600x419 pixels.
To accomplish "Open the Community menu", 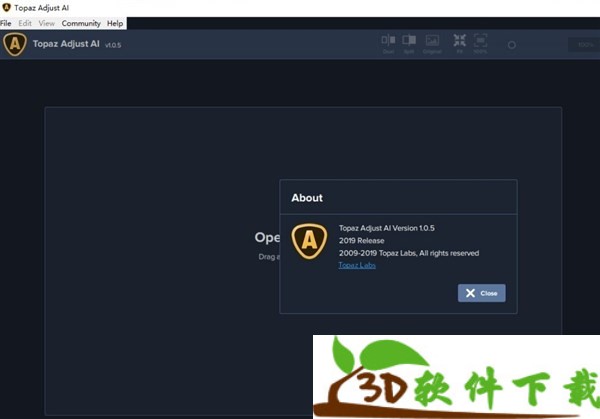I will (x=81, y=23).
